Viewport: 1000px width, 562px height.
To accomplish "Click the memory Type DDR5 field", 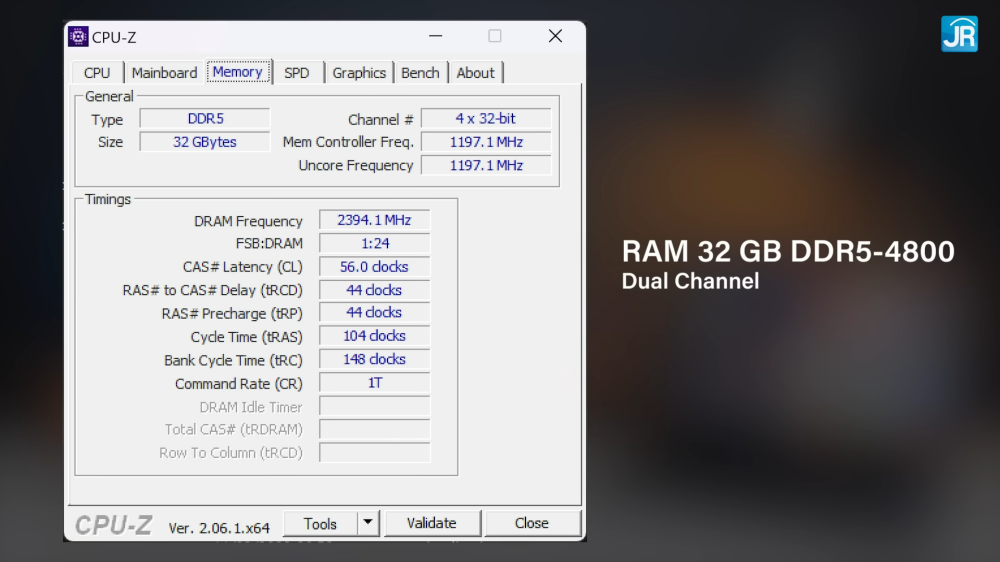I will tap(205, 119).
